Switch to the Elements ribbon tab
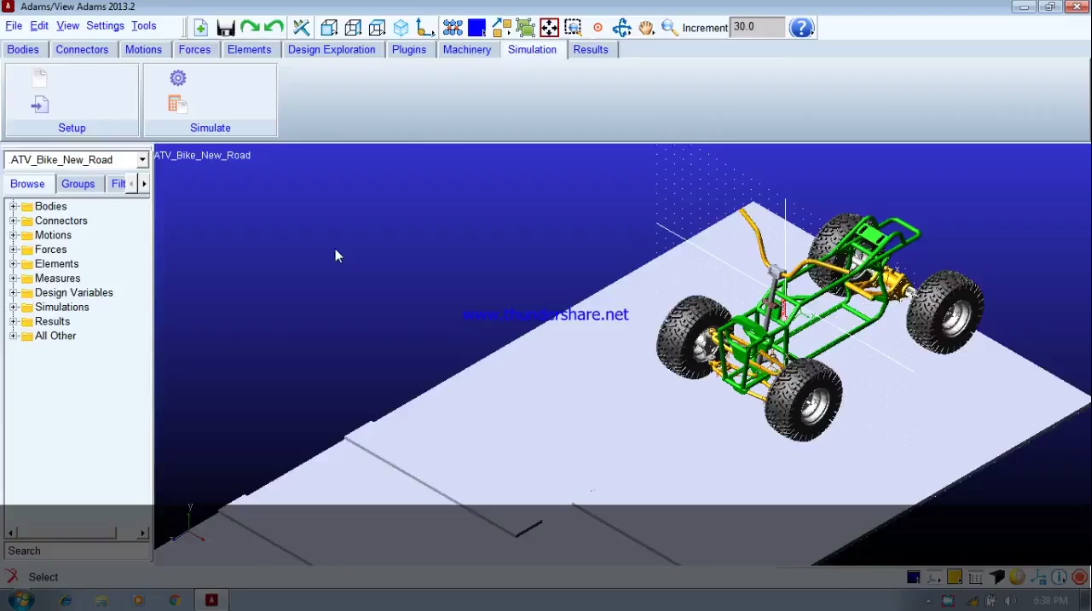The height and width of the screenshot is (611, 1092). (249, 49)
